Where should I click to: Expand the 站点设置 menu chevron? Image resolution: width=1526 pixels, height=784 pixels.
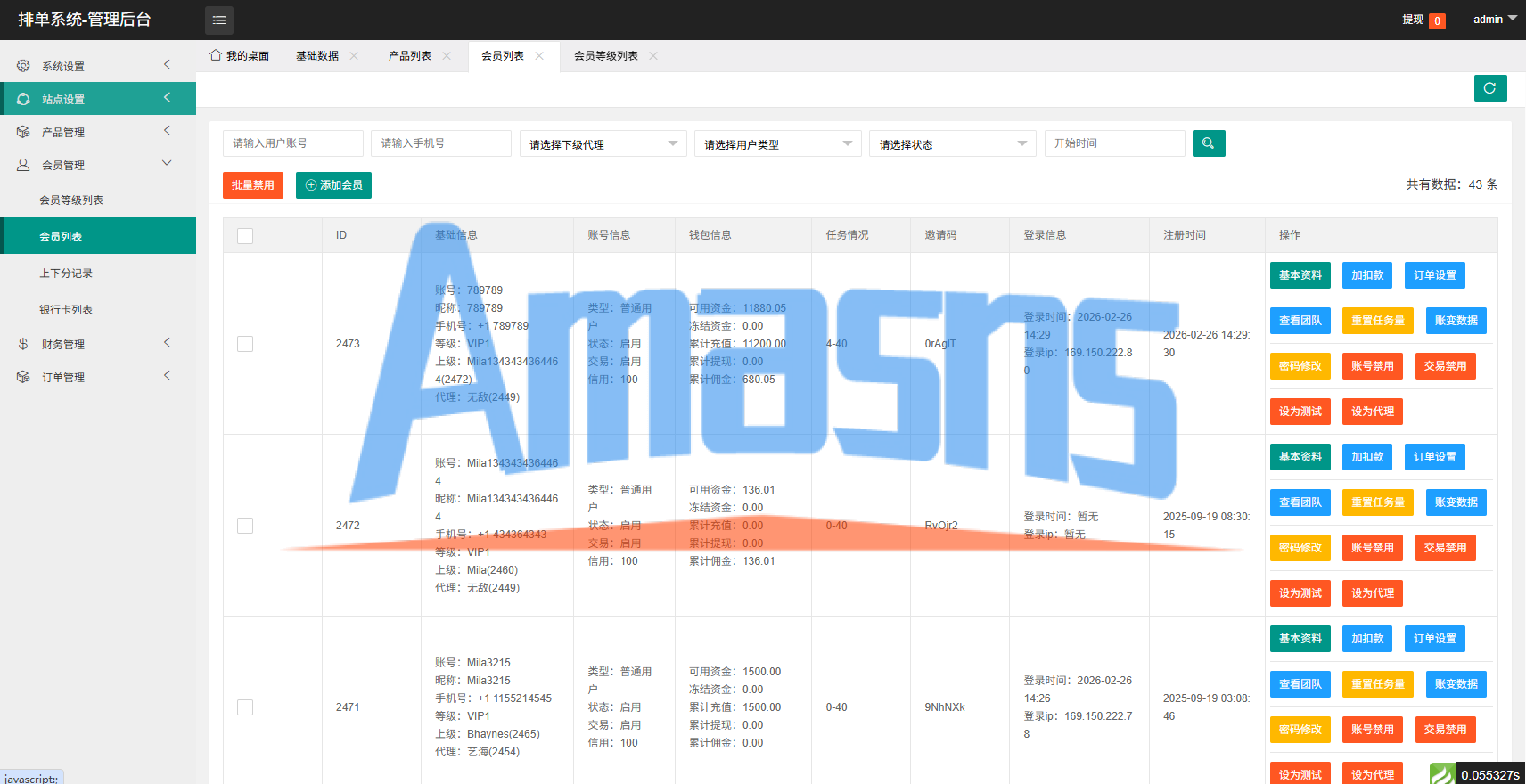click(x=167, y=97)
